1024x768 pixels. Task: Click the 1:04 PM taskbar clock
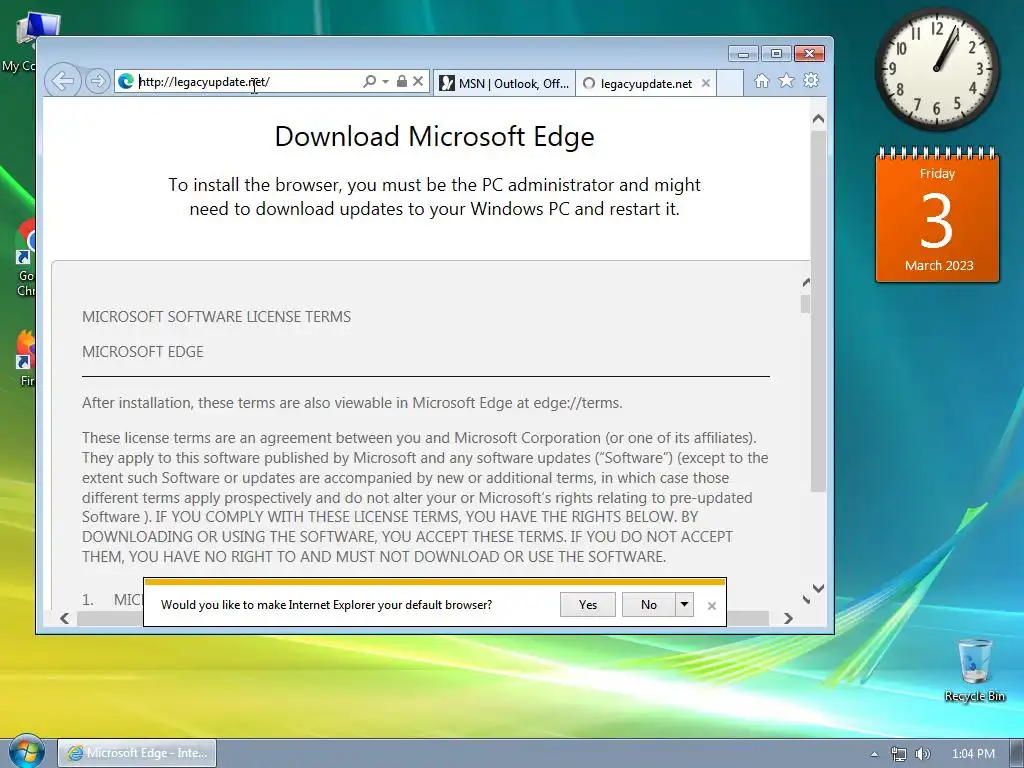click(x=973, y=754)
